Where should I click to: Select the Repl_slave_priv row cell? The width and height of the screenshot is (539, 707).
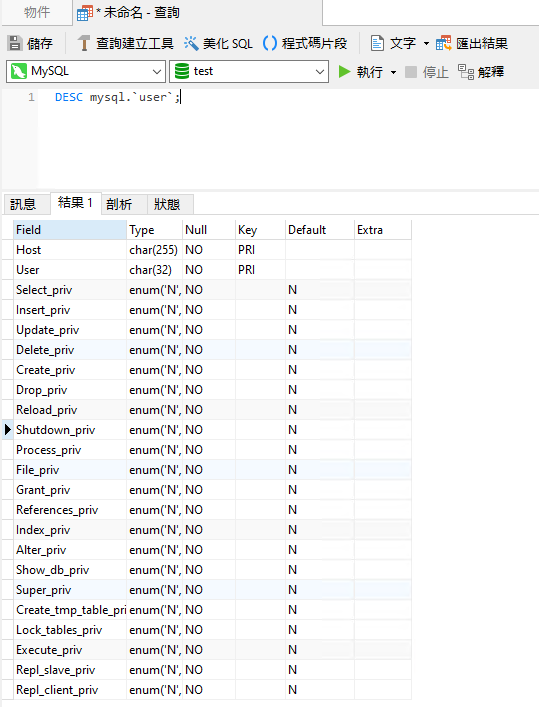click(x=70, y=670)
